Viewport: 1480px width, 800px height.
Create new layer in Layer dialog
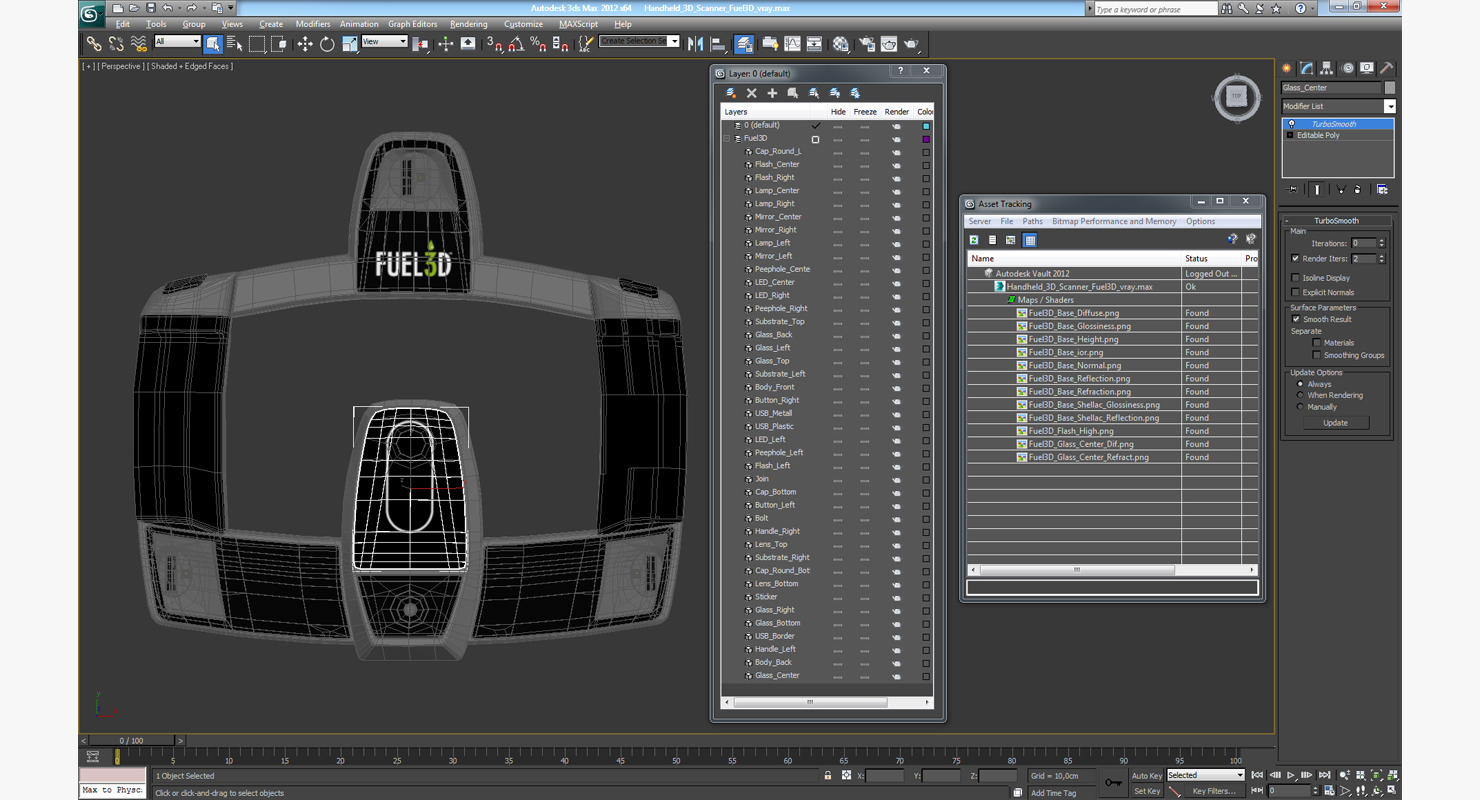tap(731, 93)
